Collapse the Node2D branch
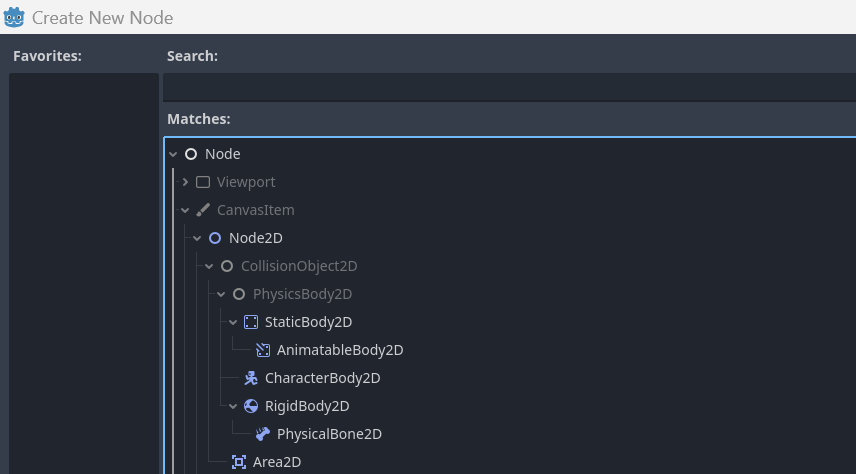856x474 pixels. (197, 238)
